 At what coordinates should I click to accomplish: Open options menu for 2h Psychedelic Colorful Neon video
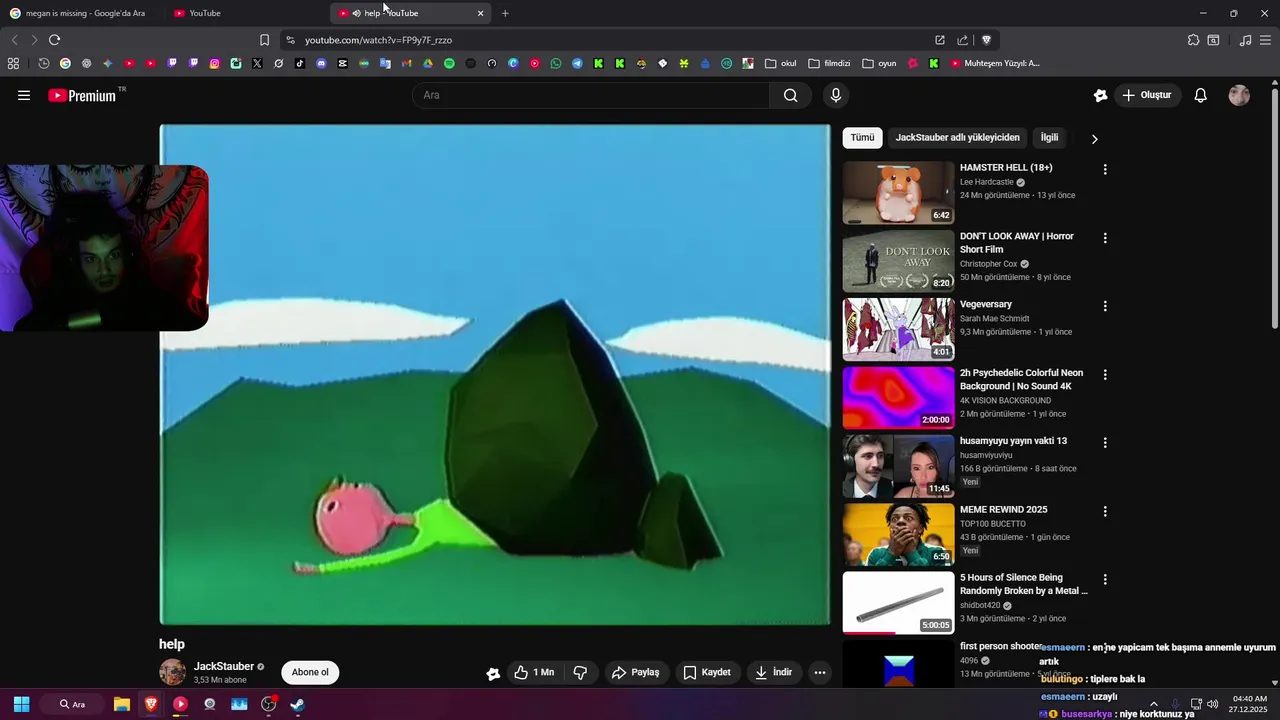1105,375
